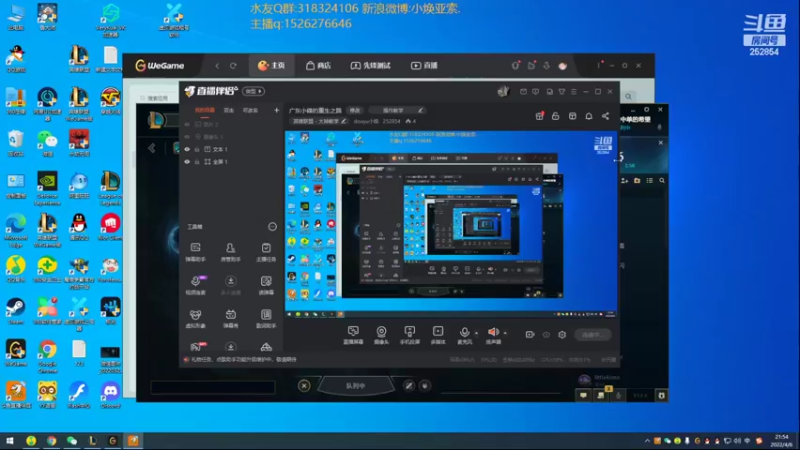The image size is (800, 450).
Task: Open the 先锋测试 tab in WeGame
Action: [370, 65]
